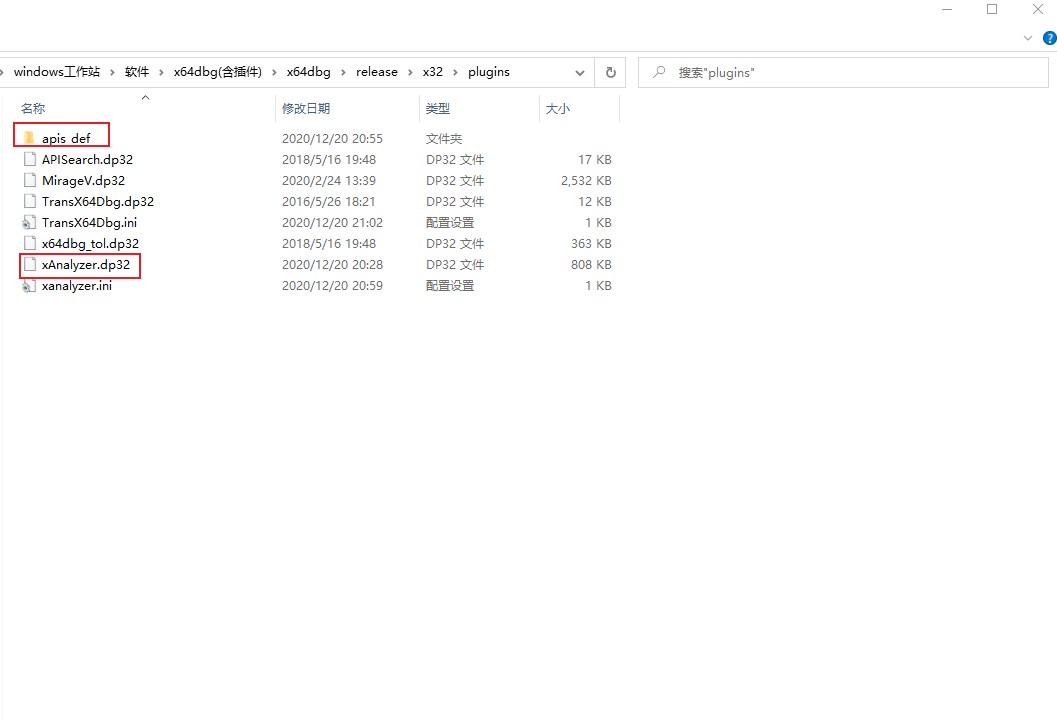Select APISearch.dp32 file name
1057x720 pixels.
[x=88, y=159]
